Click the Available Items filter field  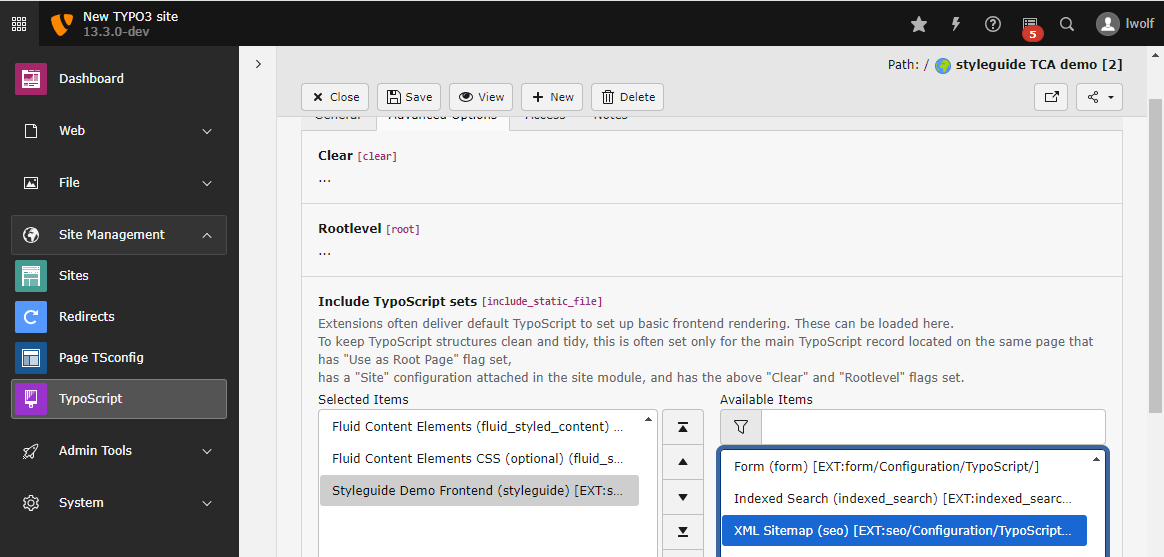point(932,427)
